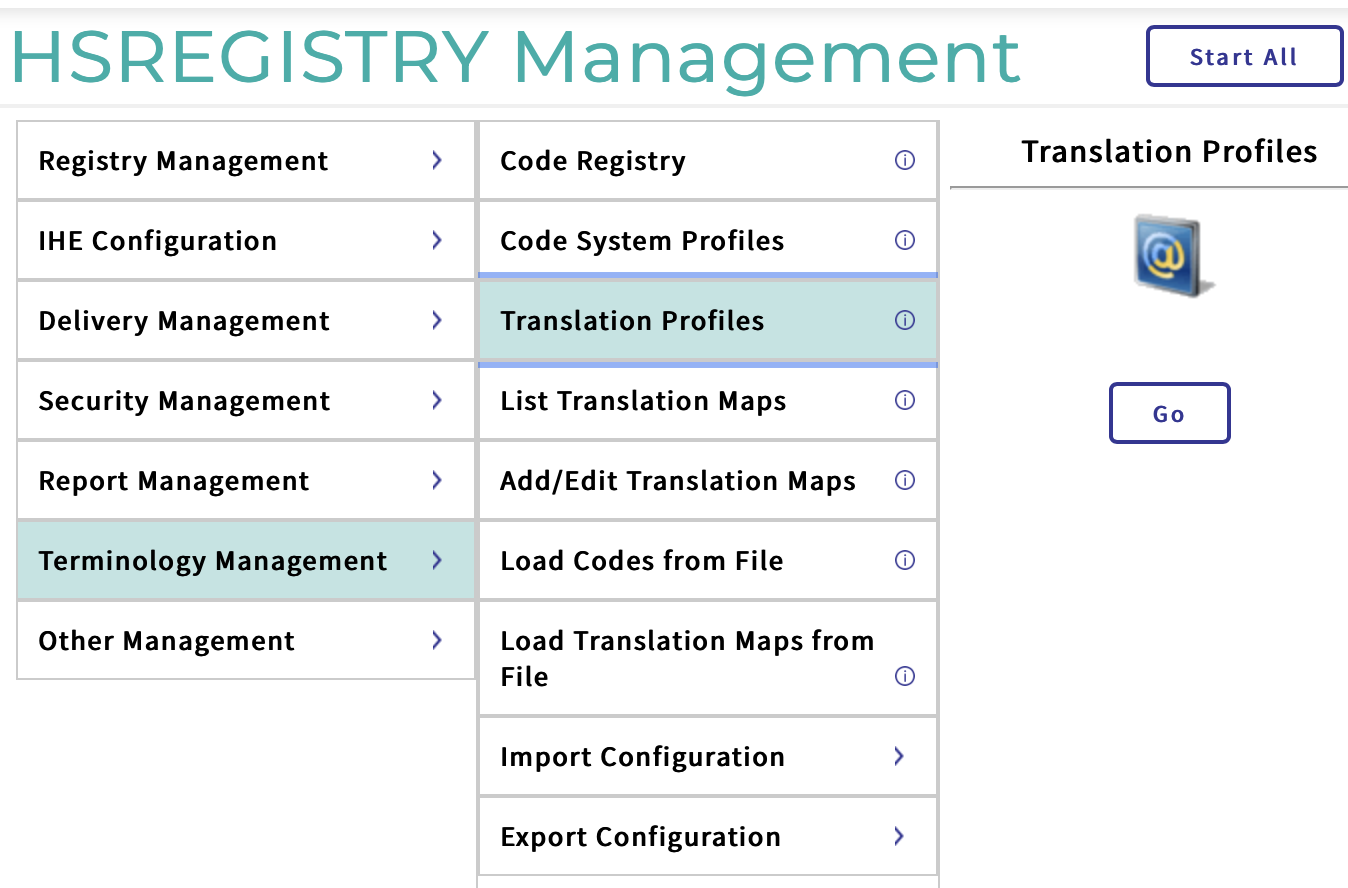
Task: Choose List Translation Maps option
Action: pos(643,401)
